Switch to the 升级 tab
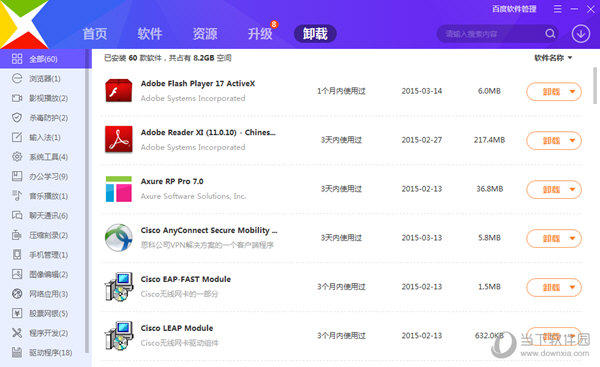The image size is (600, 367). (260, 34)
